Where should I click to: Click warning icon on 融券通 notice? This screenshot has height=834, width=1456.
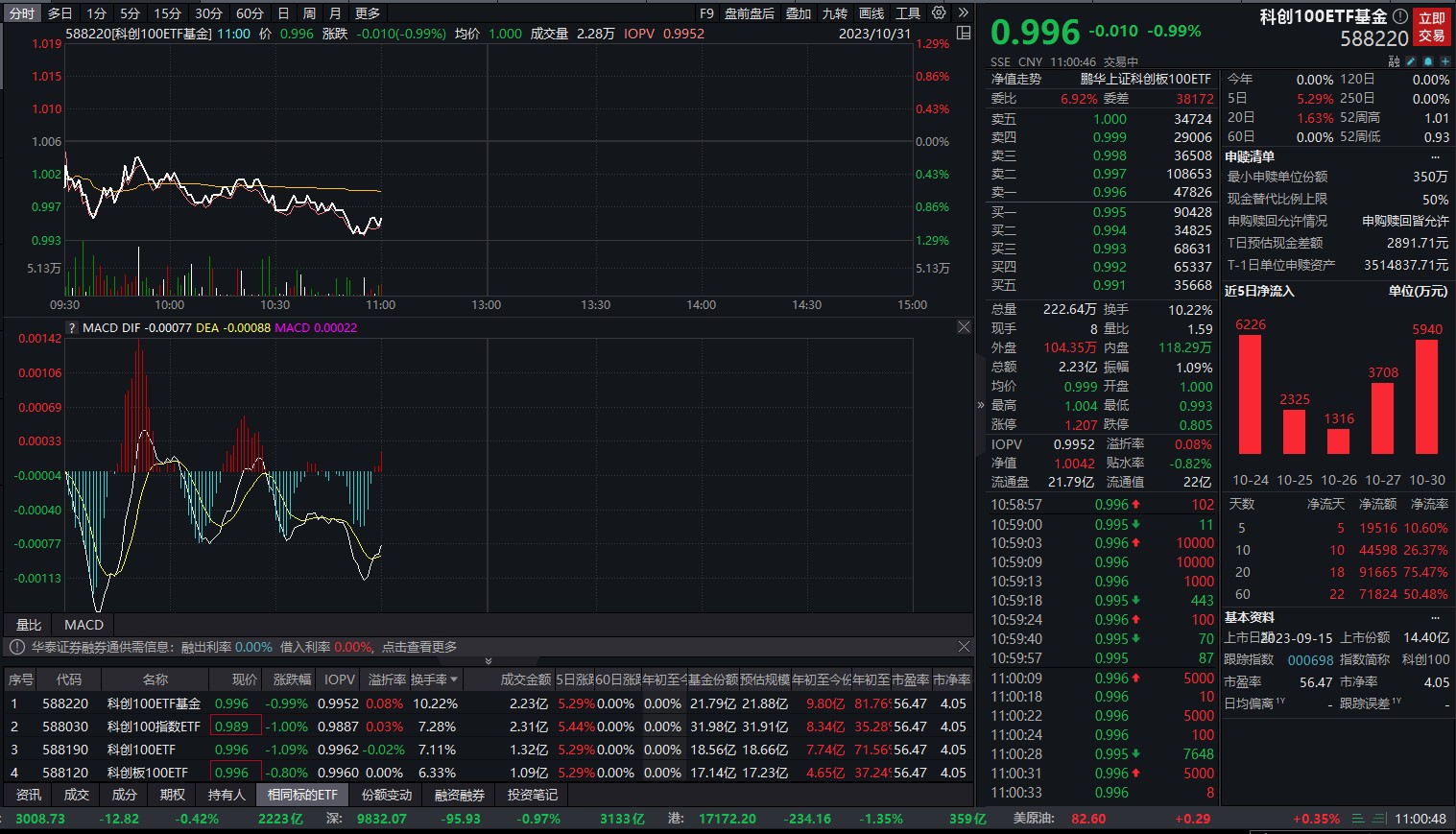16,647
